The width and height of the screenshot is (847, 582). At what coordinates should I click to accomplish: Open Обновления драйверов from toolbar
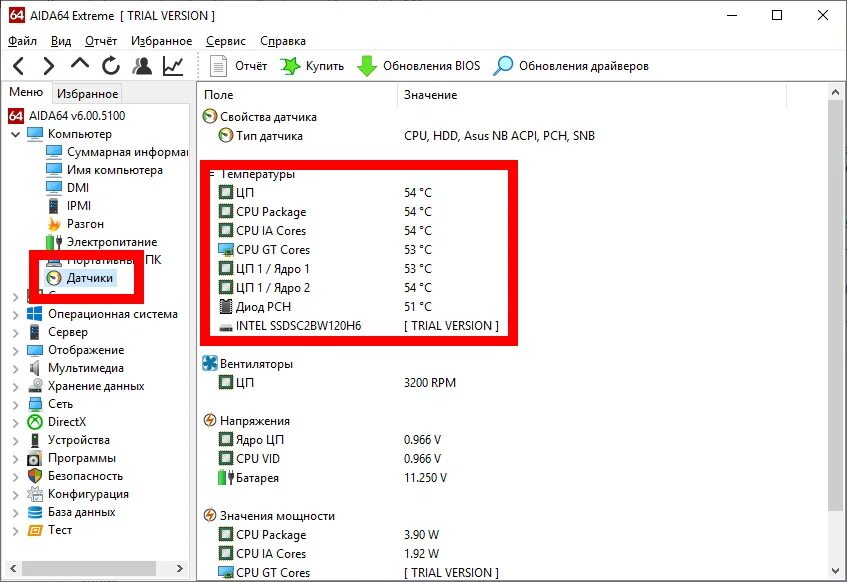[x=571, y=66]
